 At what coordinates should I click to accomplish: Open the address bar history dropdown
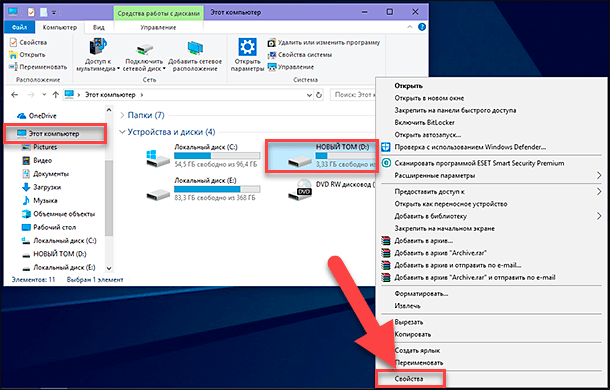click(x=309, y=95)
